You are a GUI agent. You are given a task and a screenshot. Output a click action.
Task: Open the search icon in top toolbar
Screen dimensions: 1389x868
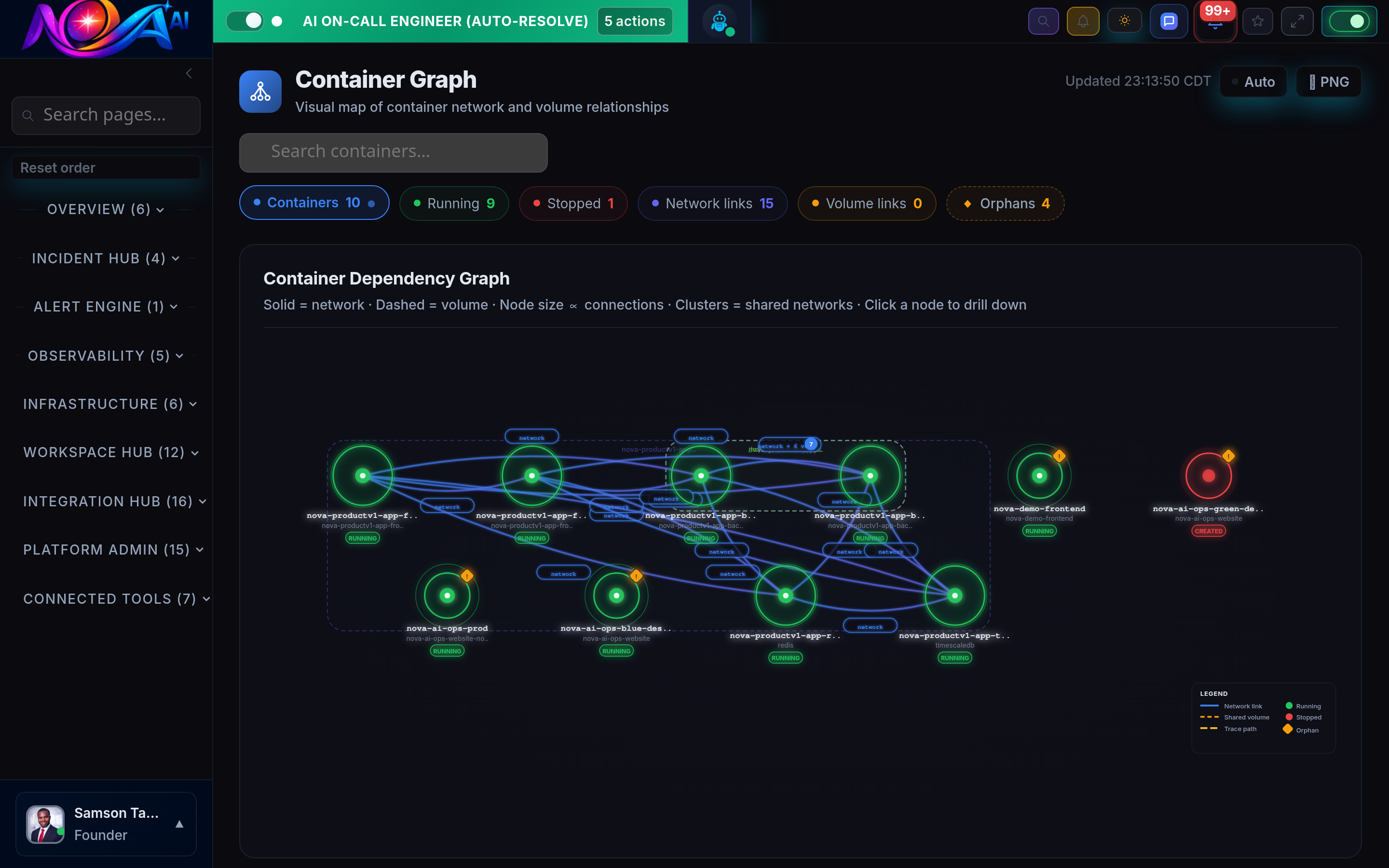[1044, 21]
